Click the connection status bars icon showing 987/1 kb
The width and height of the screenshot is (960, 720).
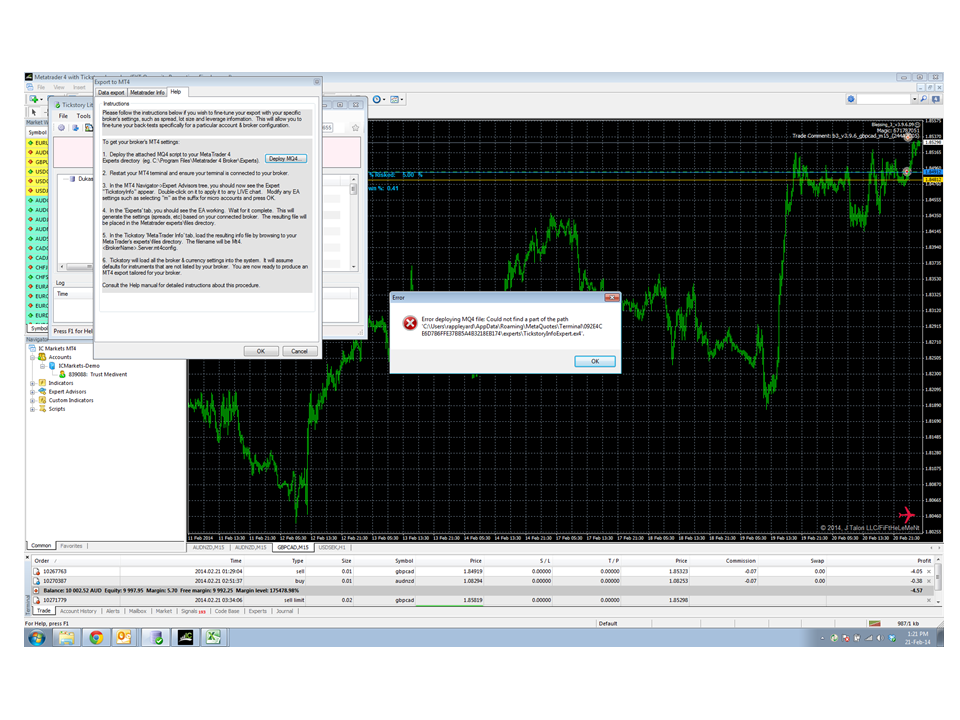pyautogui.click(x=874, y=623)
